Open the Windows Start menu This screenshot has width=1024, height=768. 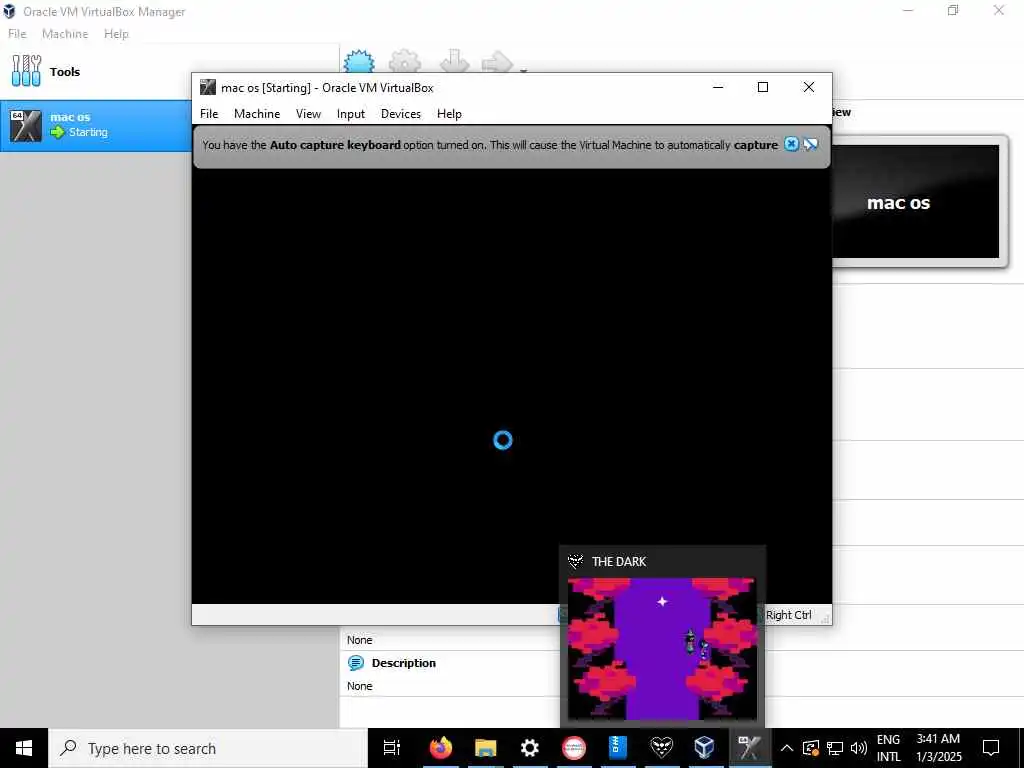tap(24, 748)
